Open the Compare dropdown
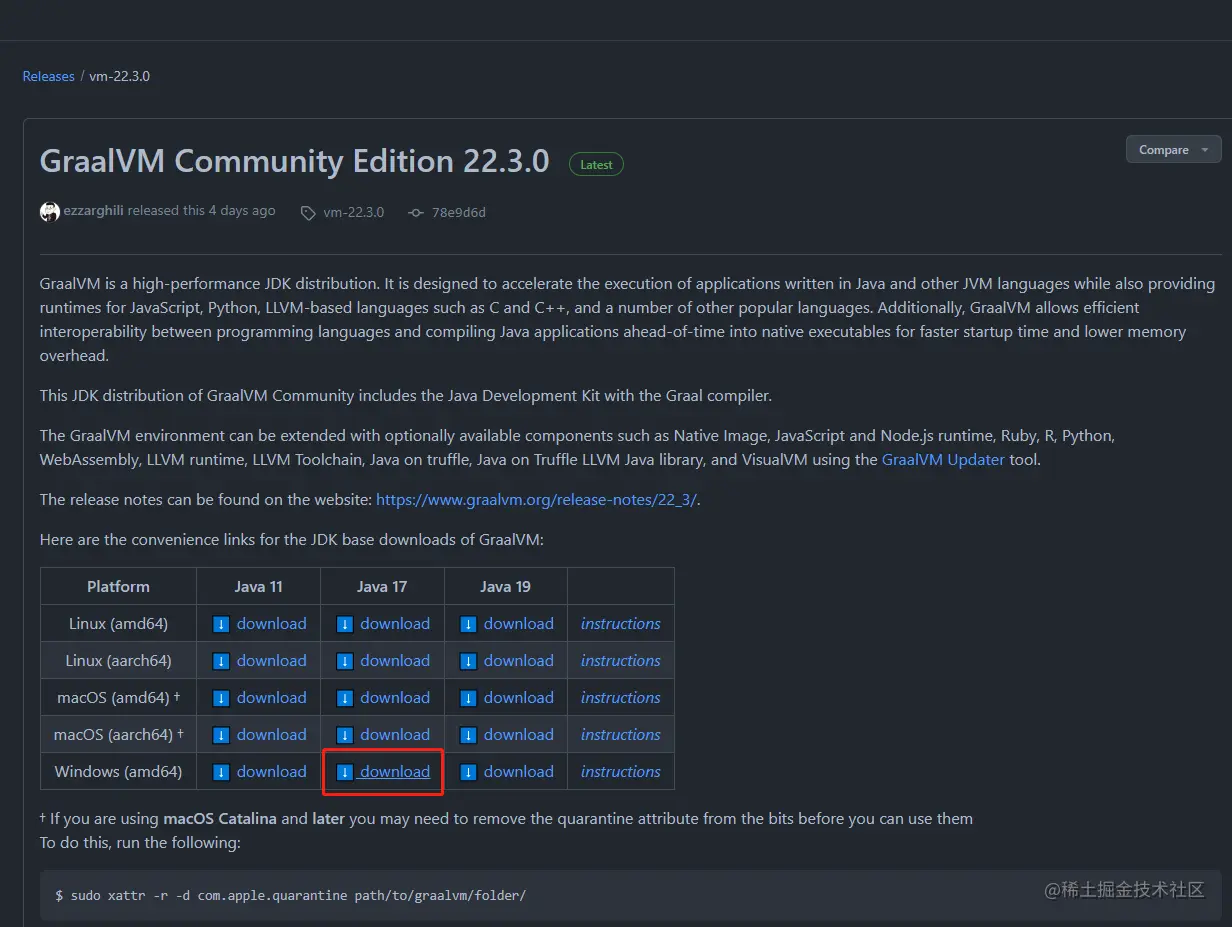The image size is (1232, 927). click(x=1173, y=150)
